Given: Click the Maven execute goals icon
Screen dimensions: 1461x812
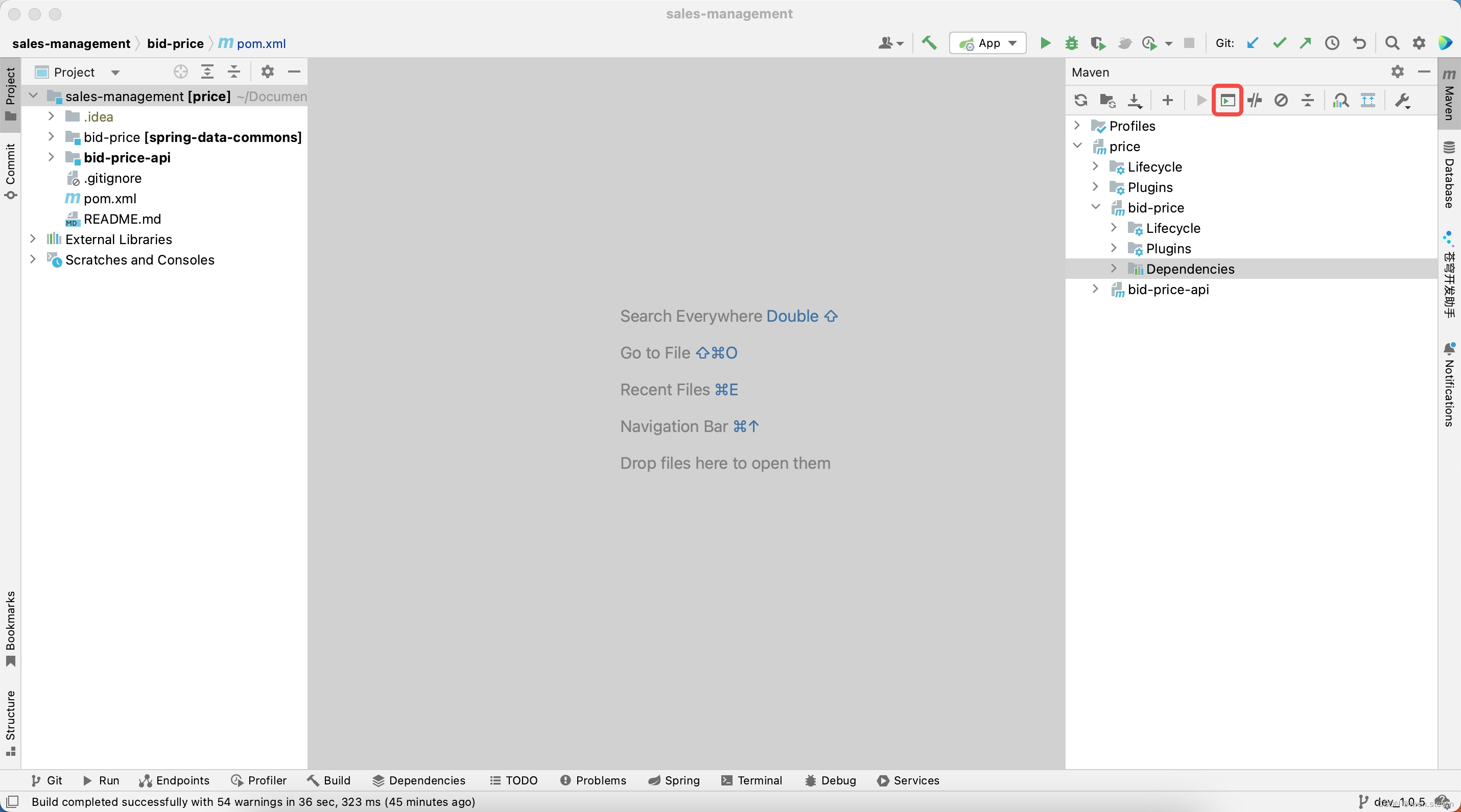Looking at the screenshot, I should click(1228, 99).
